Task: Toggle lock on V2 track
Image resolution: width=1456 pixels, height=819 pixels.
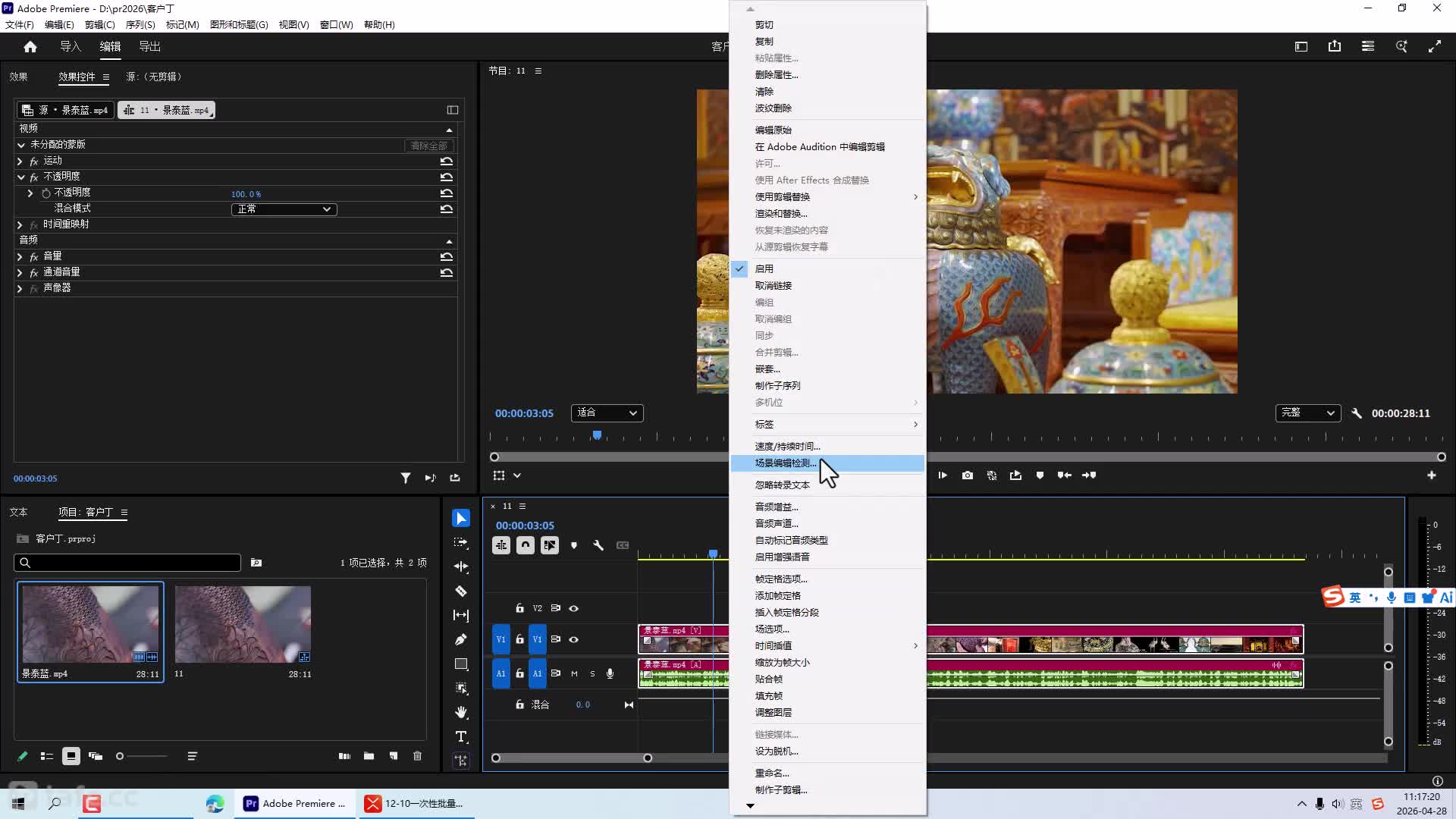Action: [519, 608]
